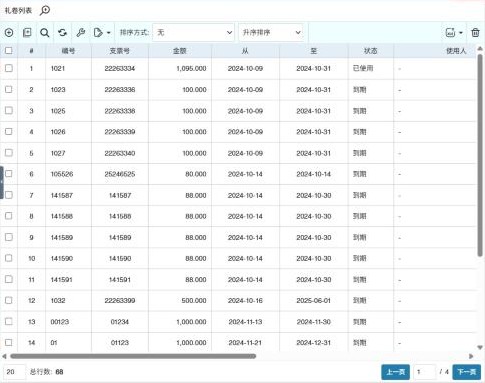Expand the ascending order dropdown
Image resolution: width=485 pixels, height=383 pixels.
[271, 32]
